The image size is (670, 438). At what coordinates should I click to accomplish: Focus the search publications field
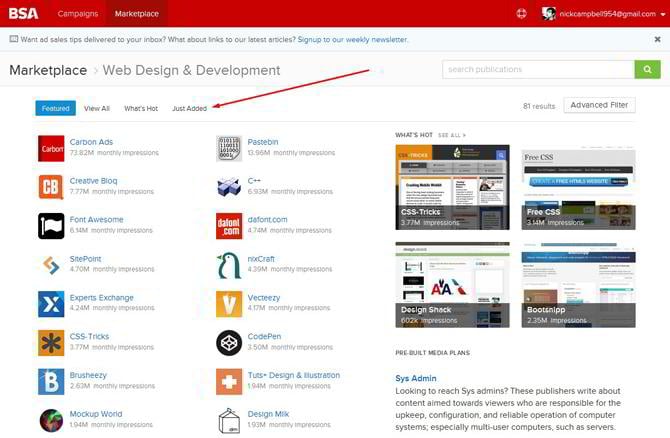(x=538, y=69)
